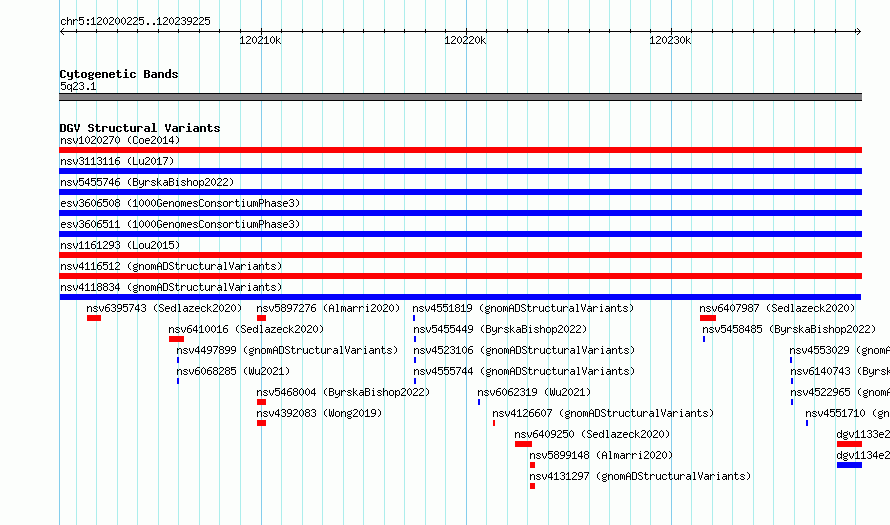Open nsv4551819 gnomAD label
890x525 pixels.
[x=523, y=308]
